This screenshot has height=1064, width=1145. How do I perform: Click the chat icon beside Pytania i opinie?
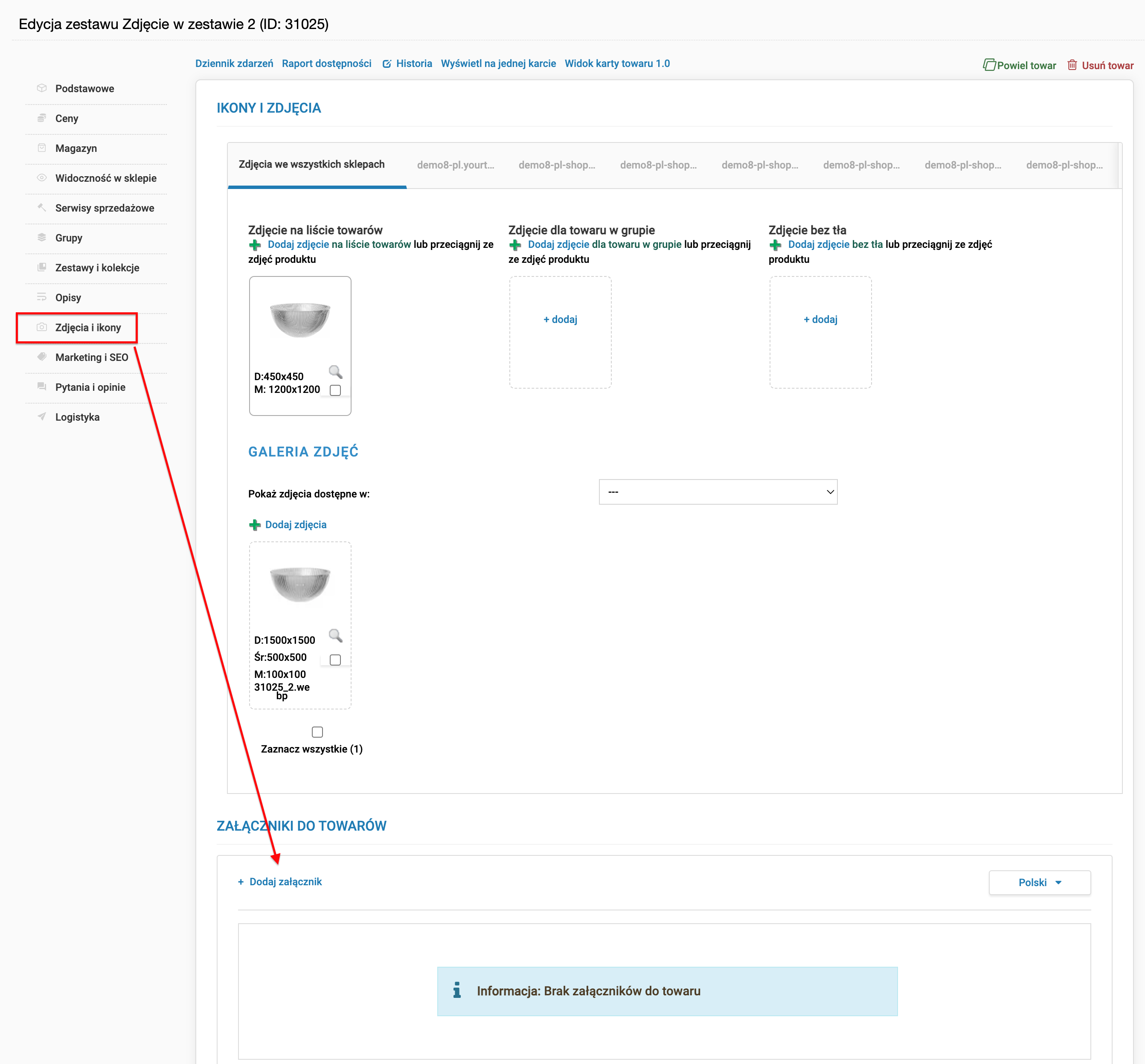[41, 387]
